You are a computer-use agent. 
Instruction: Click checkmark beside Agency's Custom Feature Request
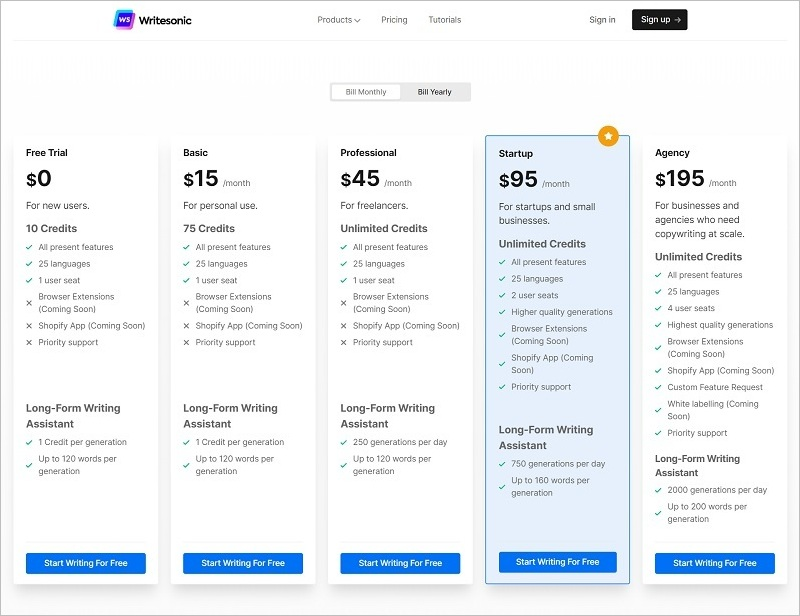pos(658,387)
